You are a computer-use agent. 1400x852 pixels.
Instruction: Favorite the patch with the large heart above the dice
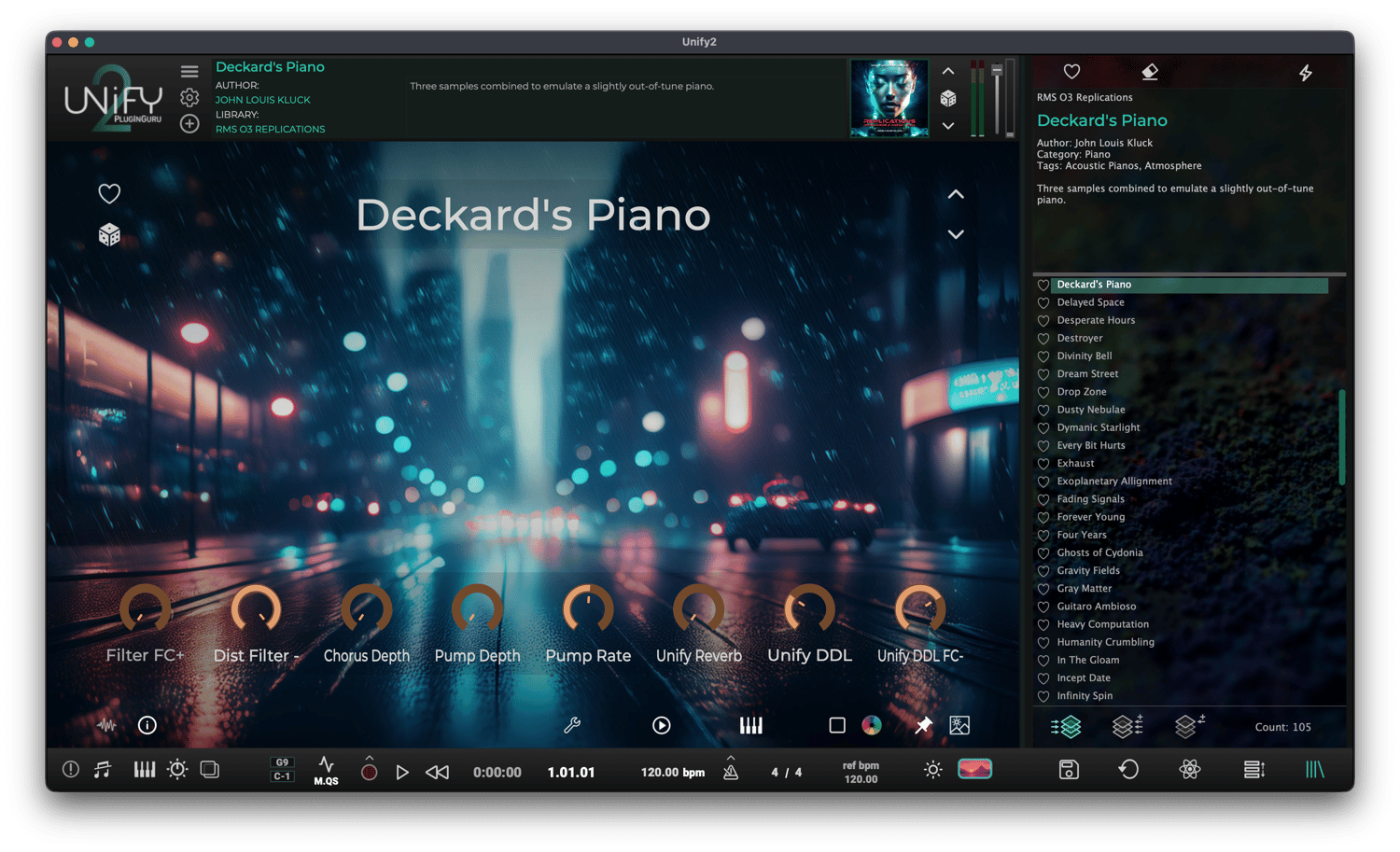tap(109, 193)
